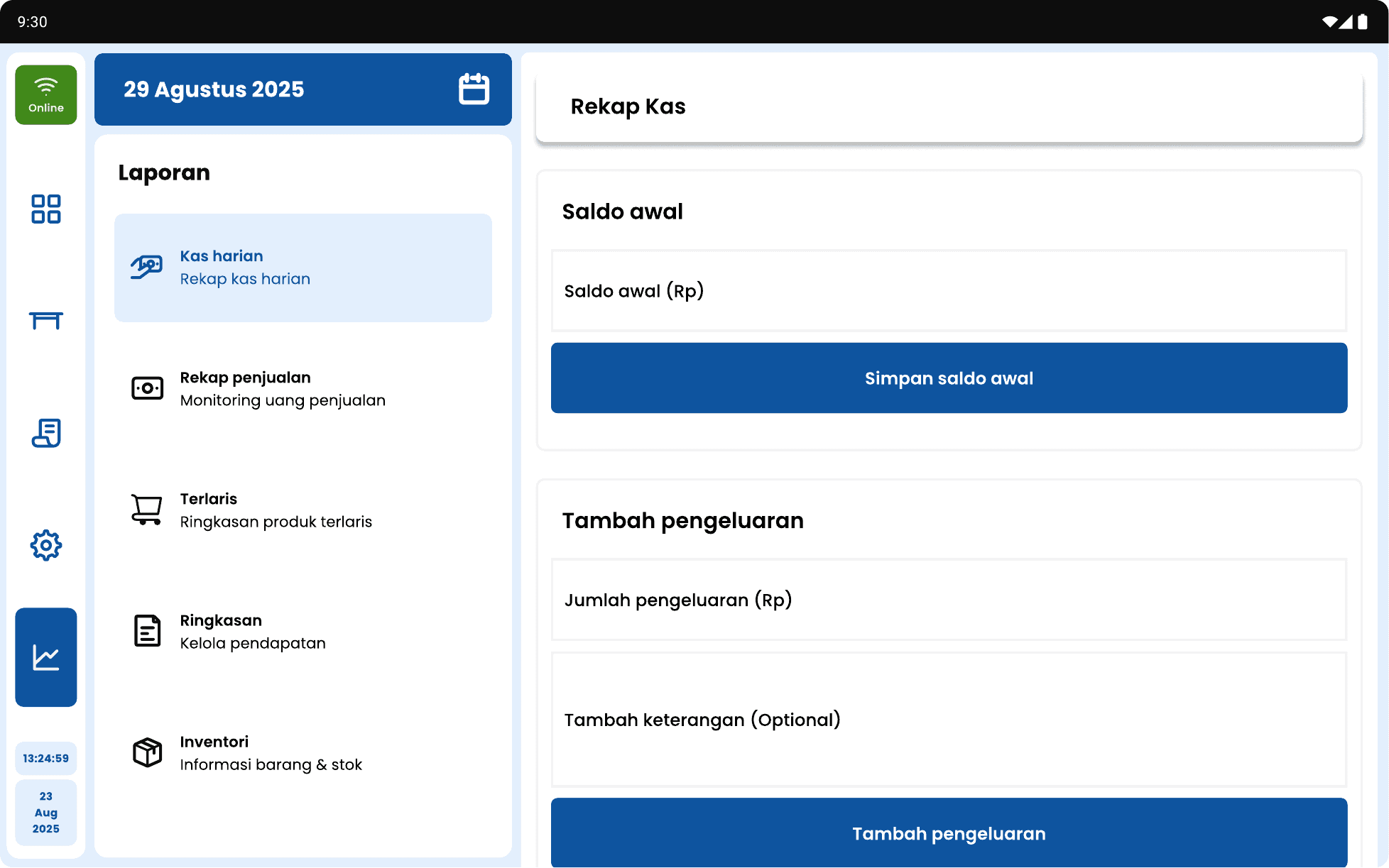Click Simpan saldo awal button
The width and height of the screenshot is (1389, 868).
pos(949,378)
